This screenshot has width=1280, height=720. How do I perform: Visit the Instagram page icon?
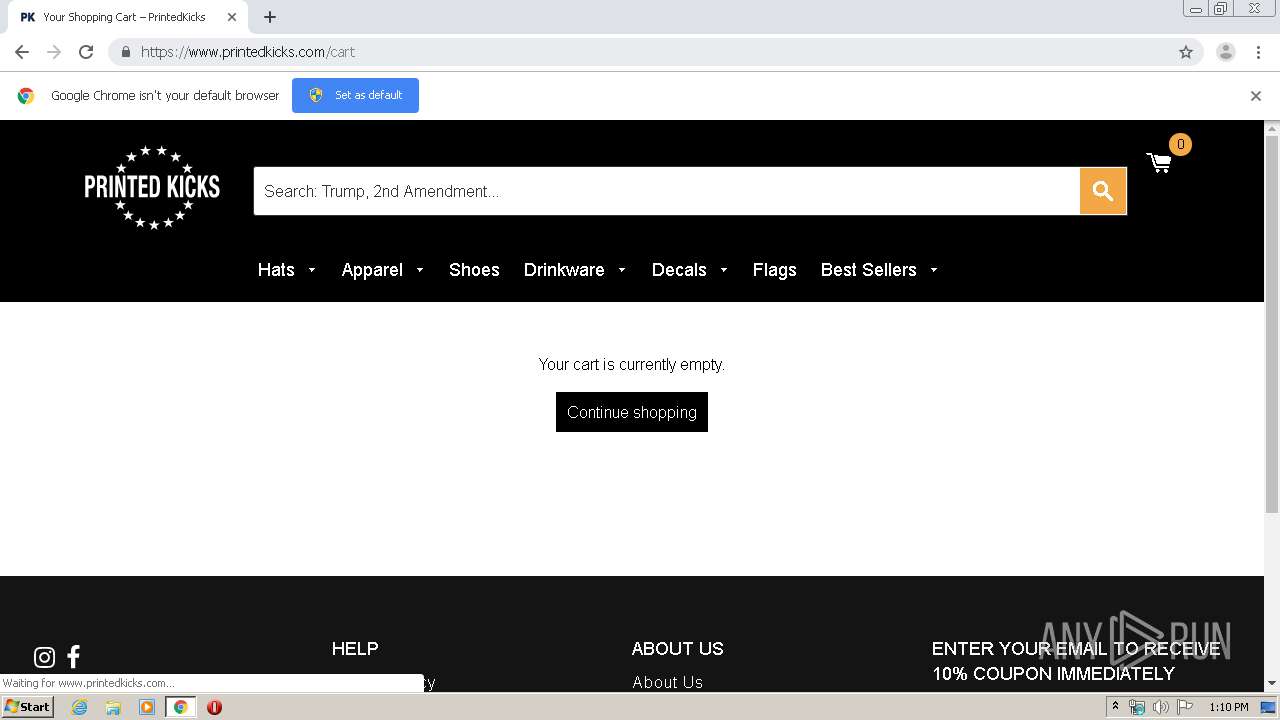(44, 657)
